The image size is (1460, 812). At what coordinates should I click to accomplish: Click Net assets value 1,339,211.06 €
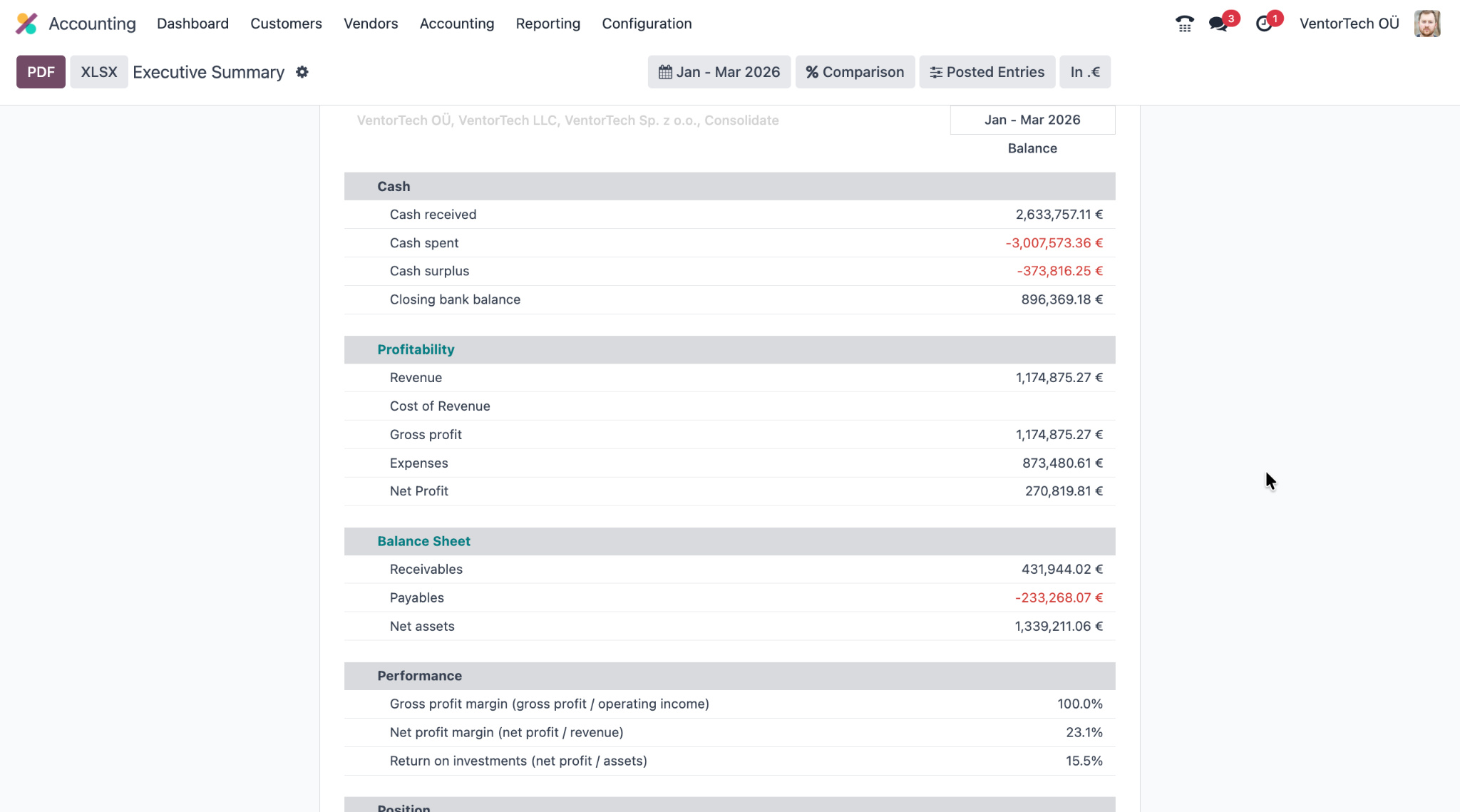click(x=1059, y=627)
